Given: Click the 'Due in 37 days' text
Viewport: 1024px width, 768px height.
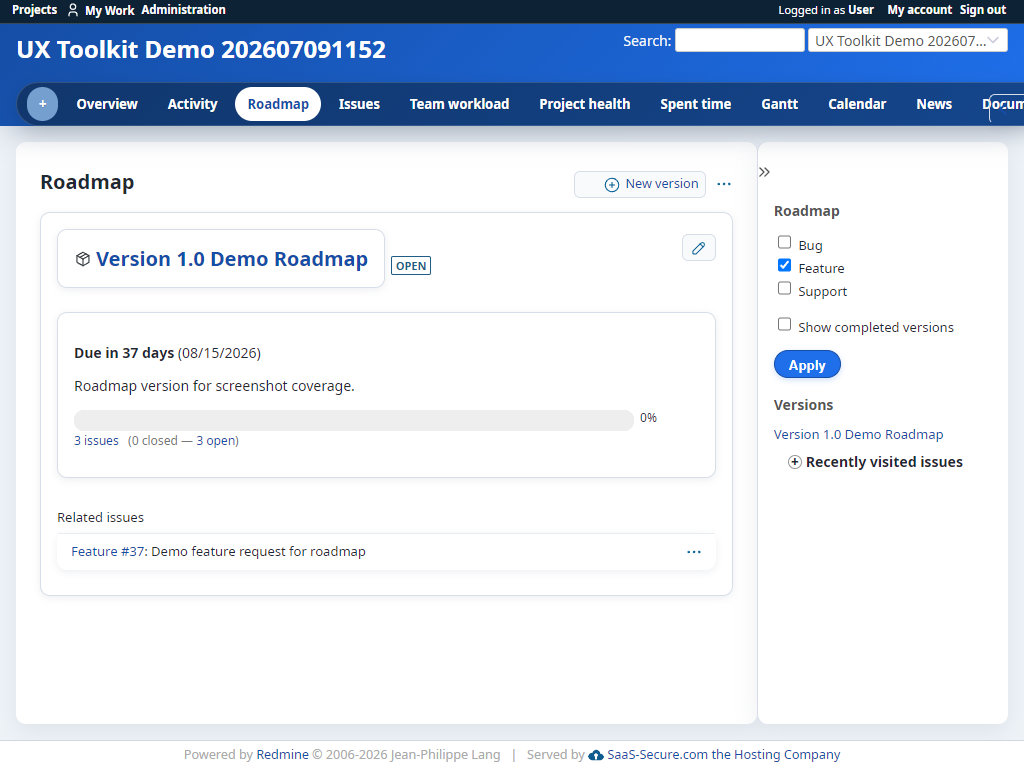Looking at the screenshot, I should (124, 353).
